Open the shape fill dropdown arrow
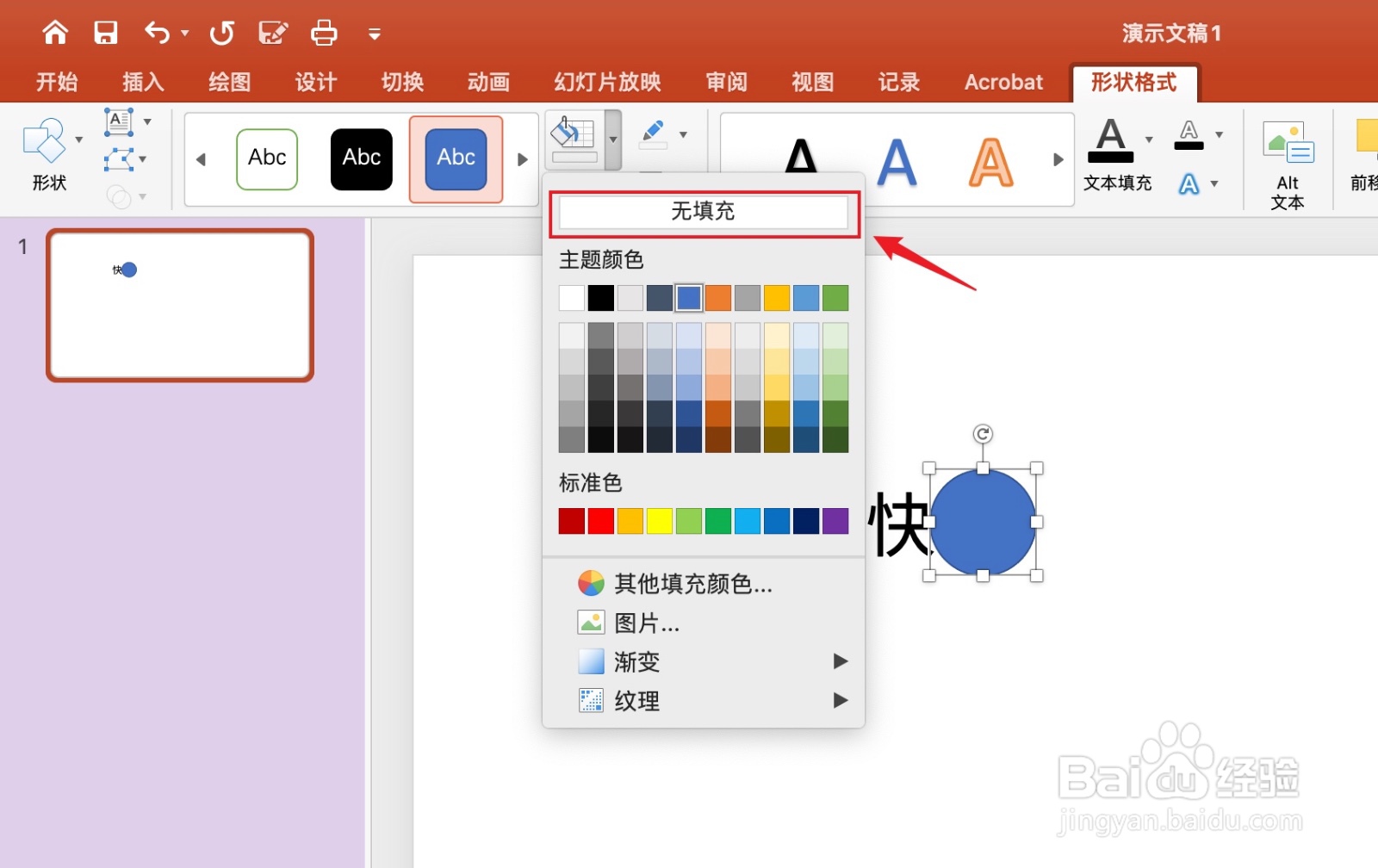 coord(613,139)
